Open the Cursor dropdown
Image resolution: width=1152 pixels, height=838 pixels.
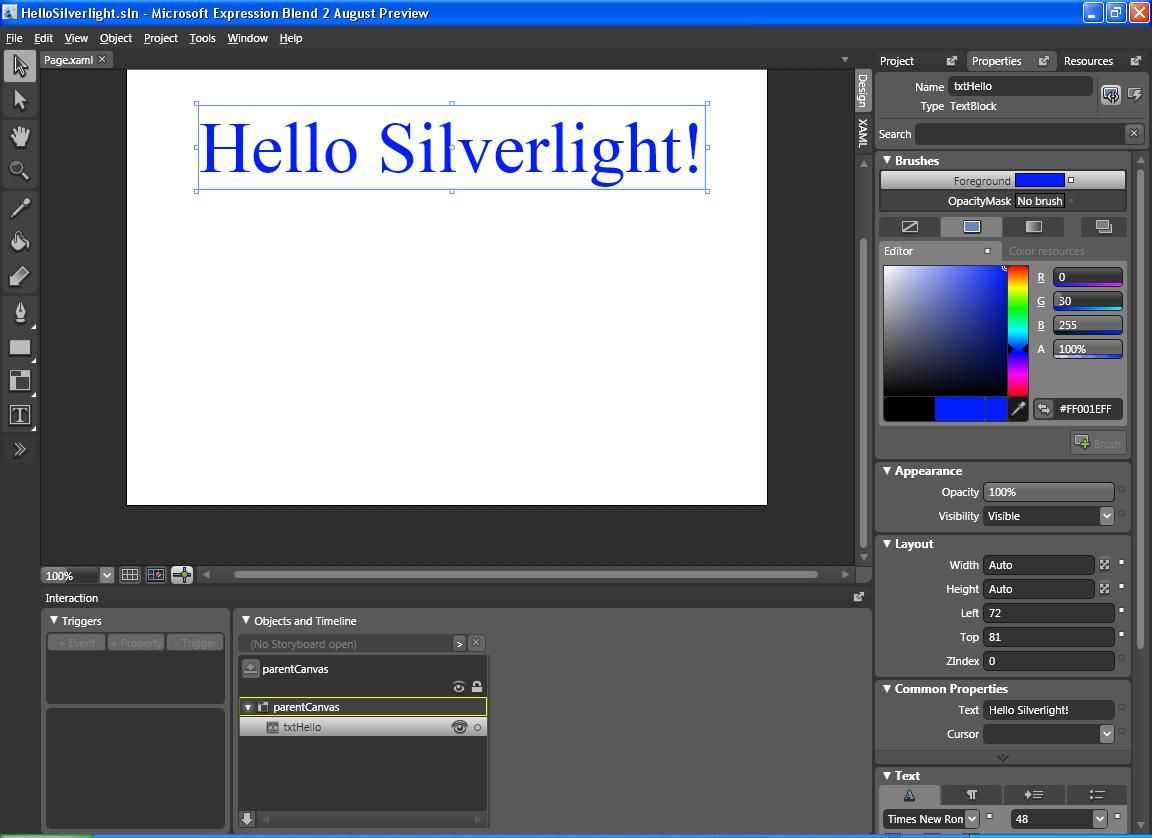pyautogui.click(x=1106, y=734)
